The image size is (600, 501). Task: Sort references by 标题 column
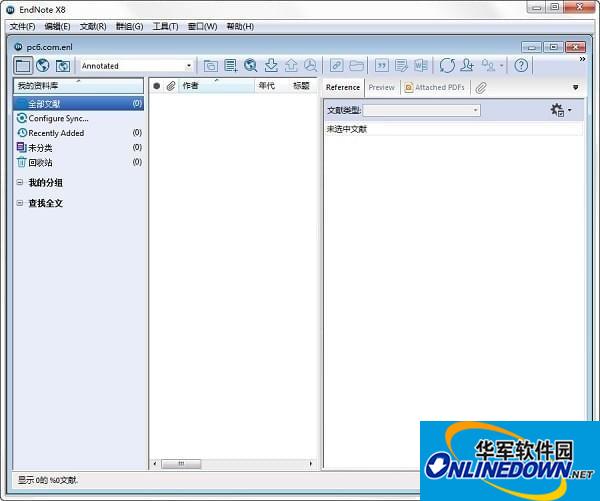tap(302, 86)
